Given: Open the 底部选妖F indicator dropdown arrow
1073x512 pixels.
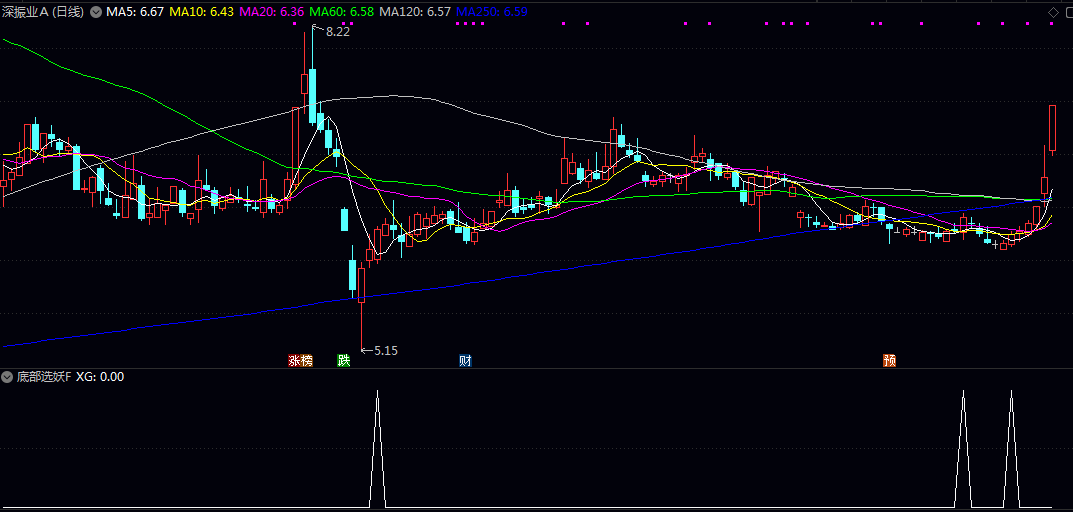Looking at the screenshot, I should pos(9,377).
